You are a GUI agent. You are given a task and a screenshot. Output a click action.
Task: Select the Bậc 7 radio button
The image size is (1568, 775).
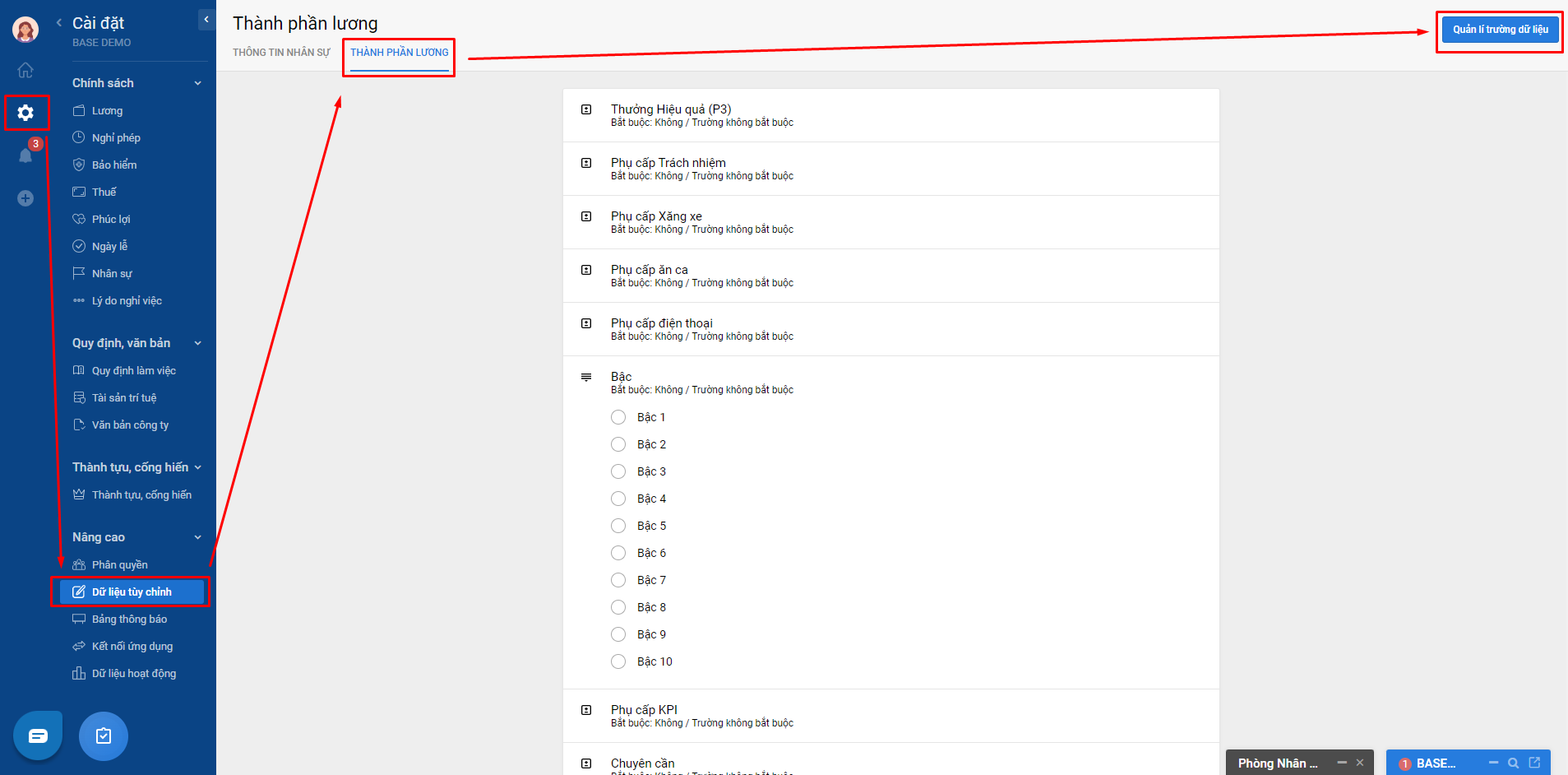pyautogui.click(x=618, y=580)
